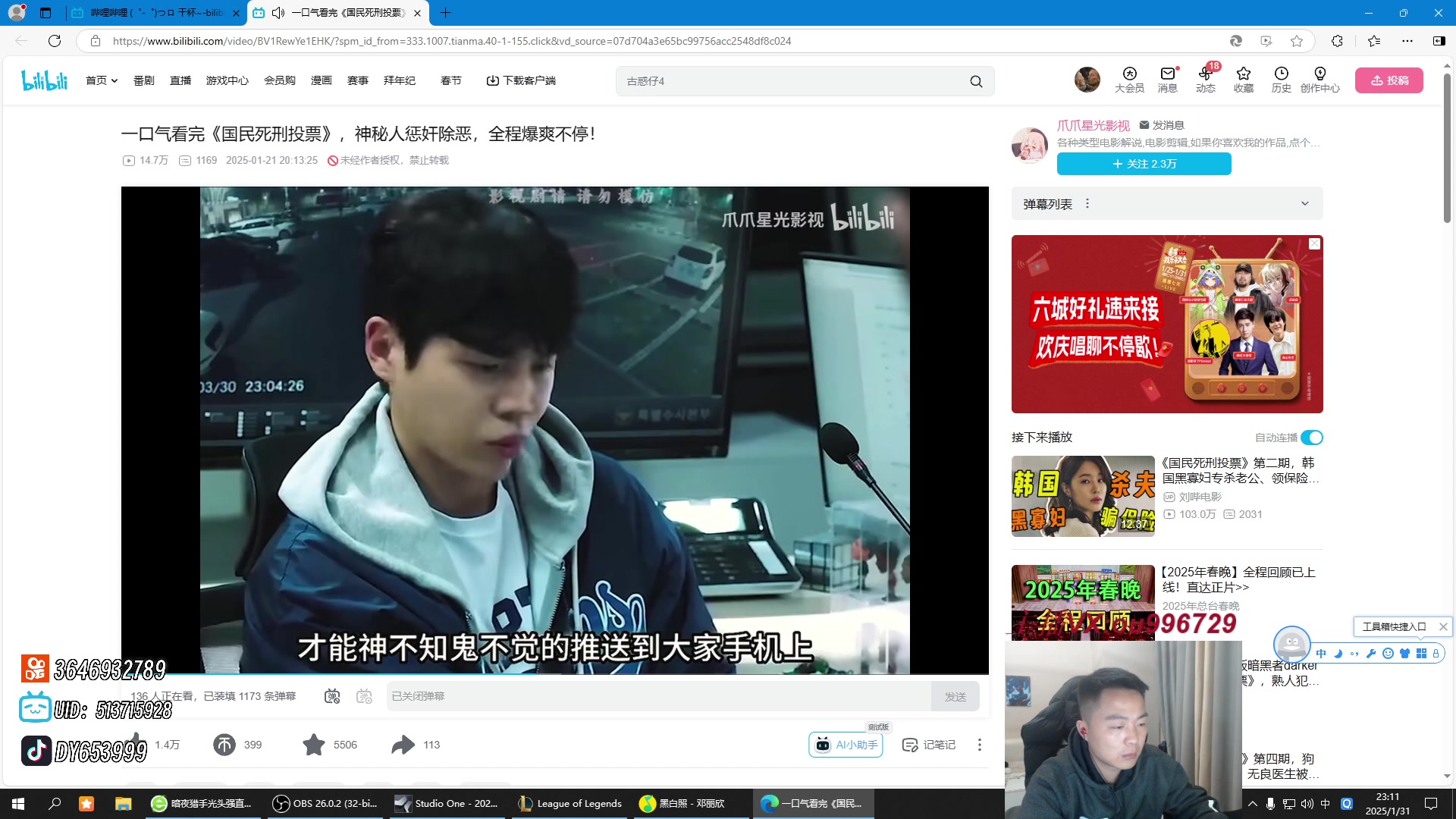Open the 历史 history clock icon

click(x=1282, y=80)
